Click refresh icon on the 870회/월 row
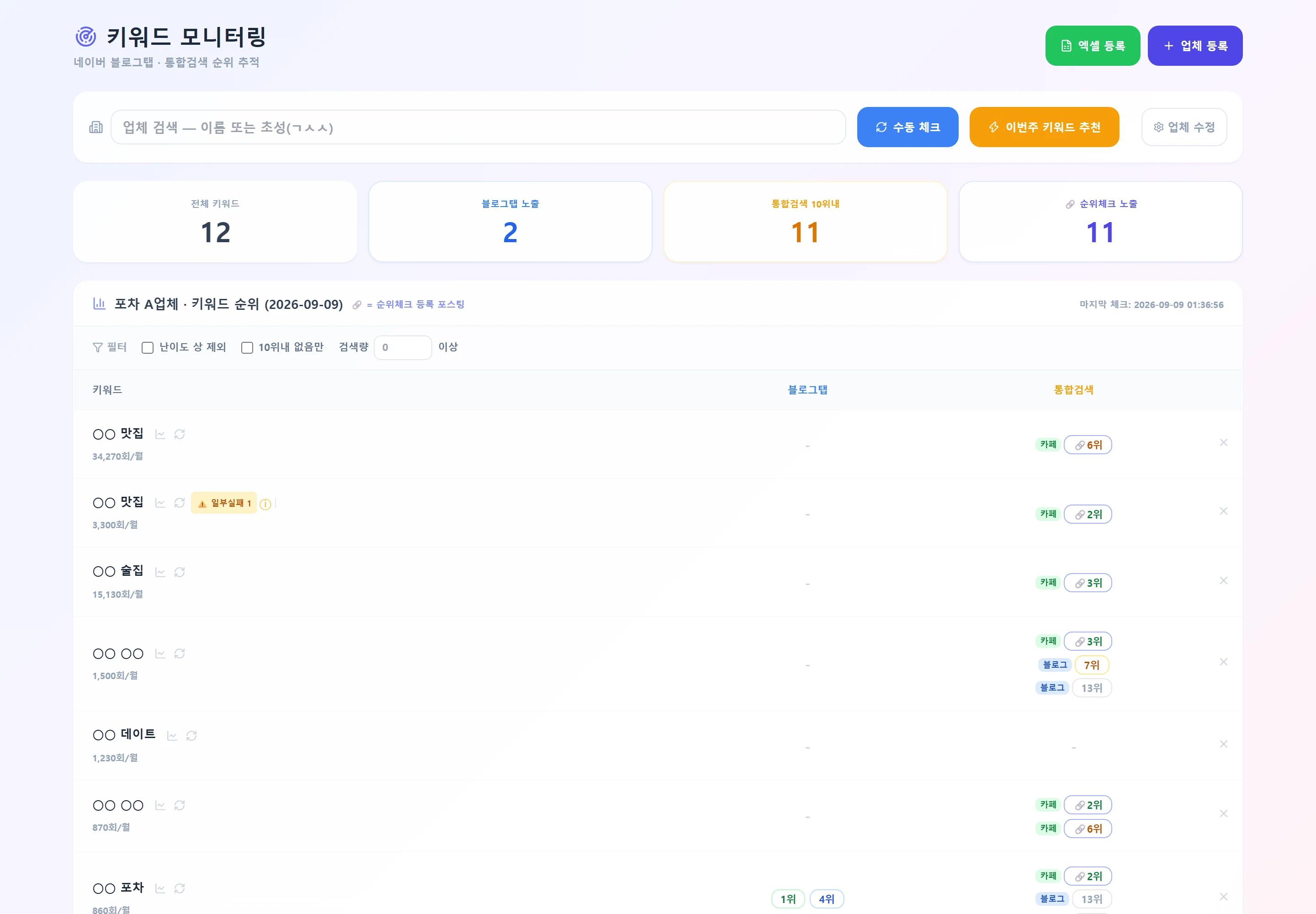The height and width of the screenshot is (914, 1316). tap(179, 806)
